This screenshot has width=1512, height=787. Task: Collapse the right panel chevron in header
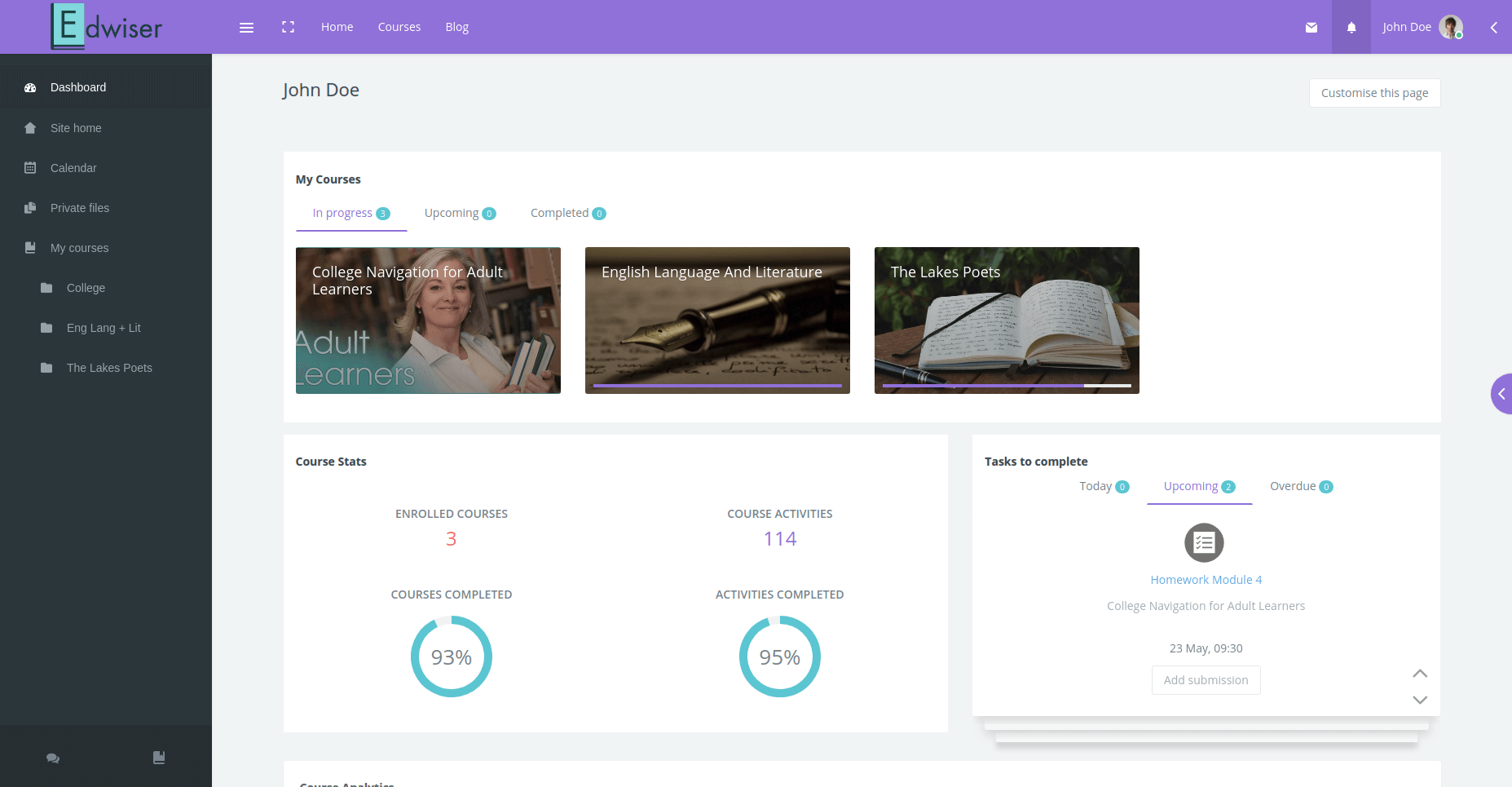click(1494, 27)
